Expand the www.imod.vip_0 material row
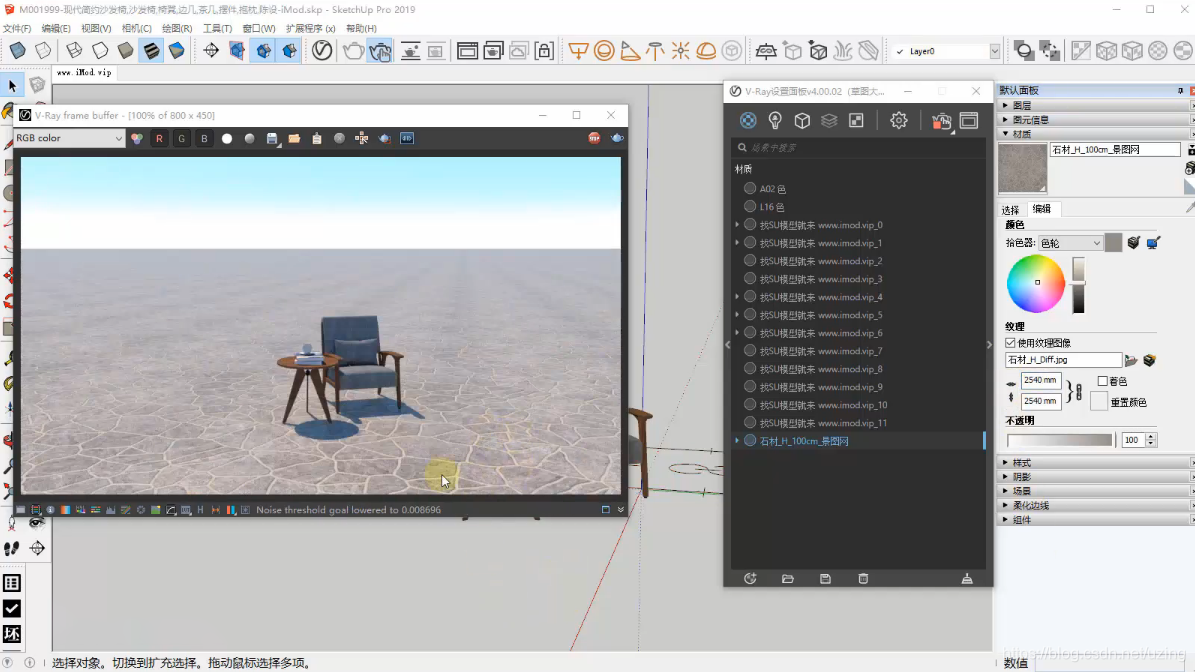This screenshot has height=672, width=1195. click(737, 225)
